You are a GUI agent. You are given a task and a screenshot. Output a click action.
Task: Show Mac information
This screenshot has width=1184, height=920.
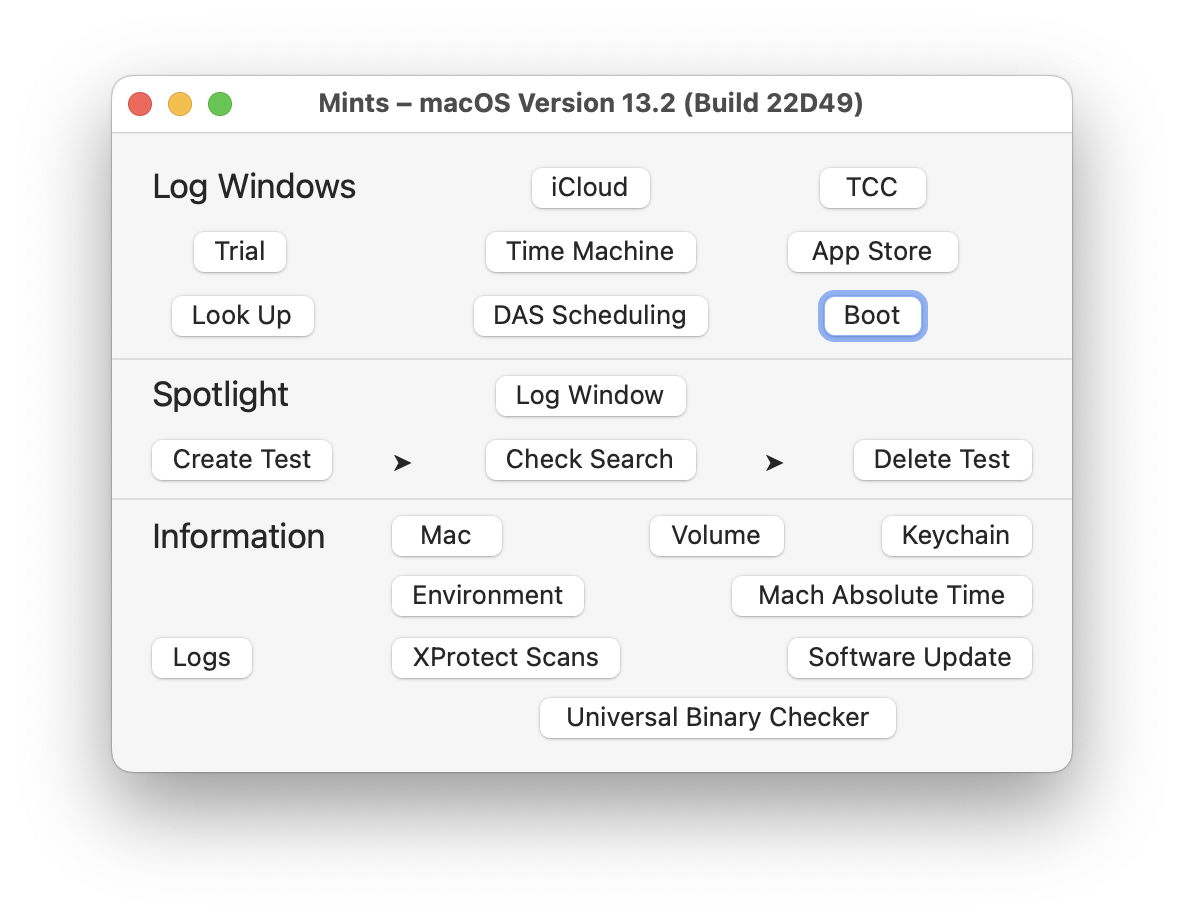click(446, 536)
